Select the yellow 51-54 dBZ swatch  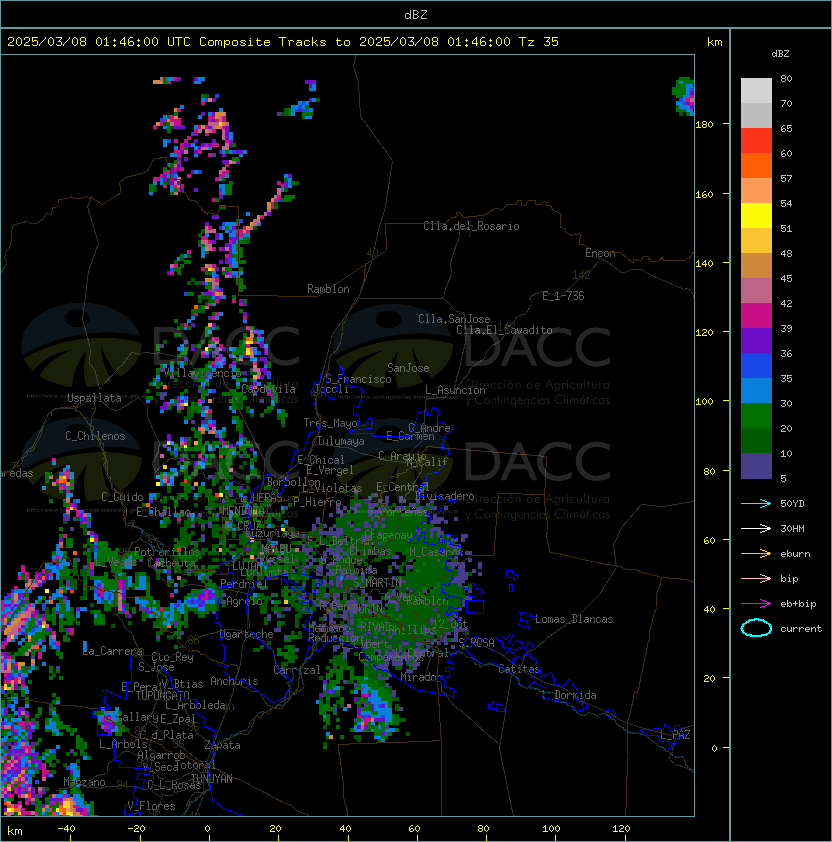[x=756, y=216]
